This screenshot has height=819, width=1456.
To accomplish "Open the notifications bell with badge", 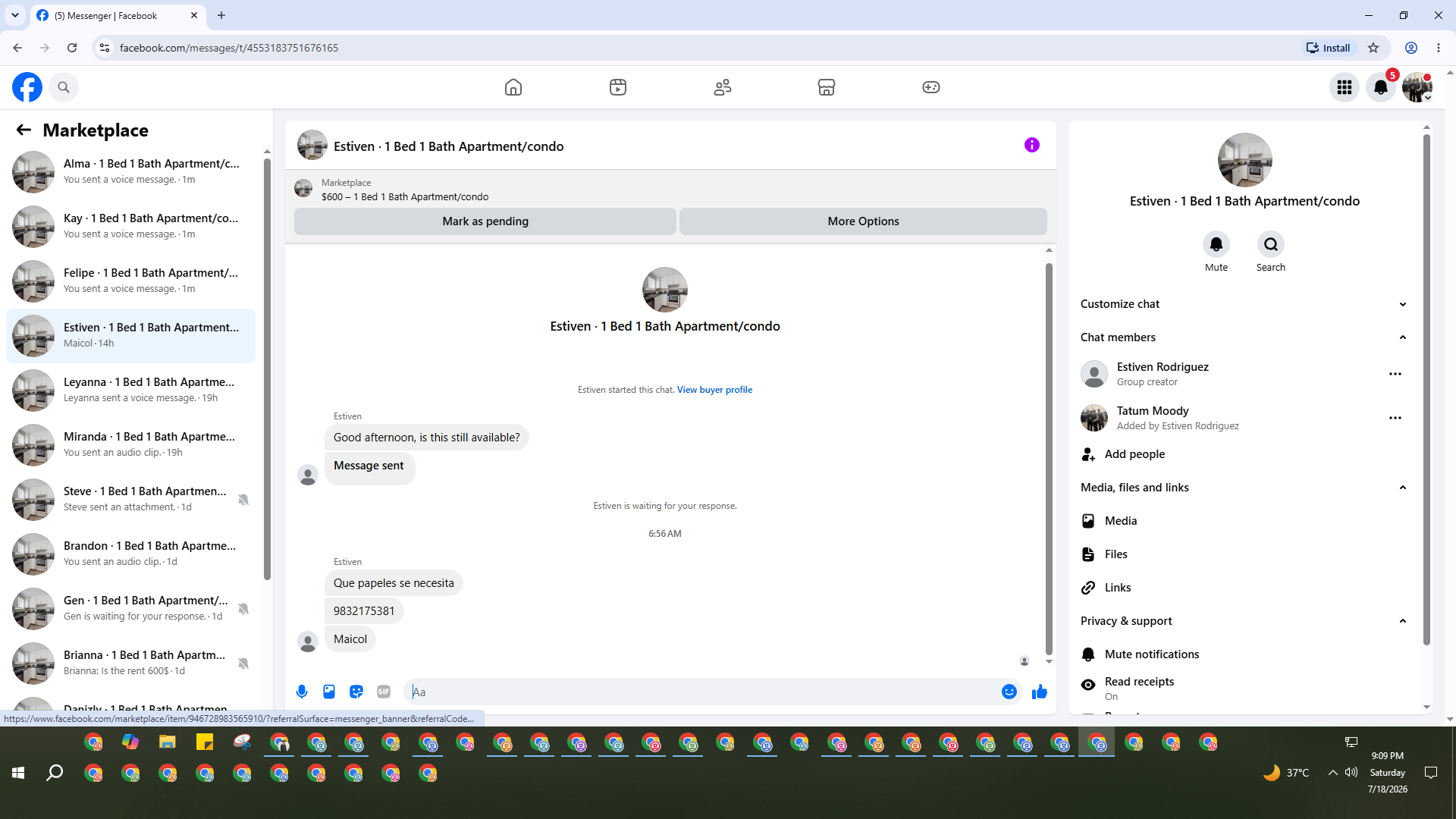I will click(1381, 88).
